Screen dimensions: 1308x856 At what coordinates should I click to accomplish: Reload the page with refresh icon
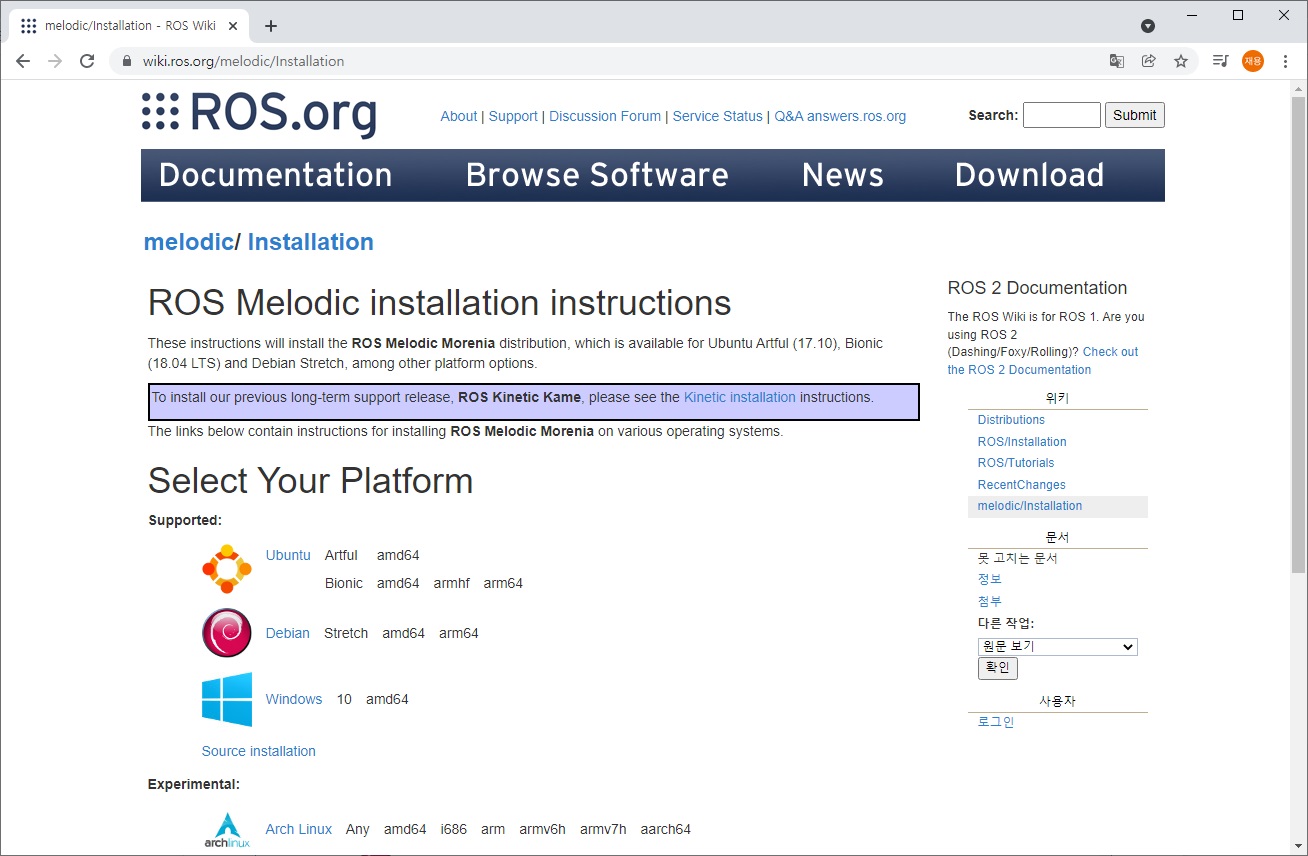(x=87, y=61)
